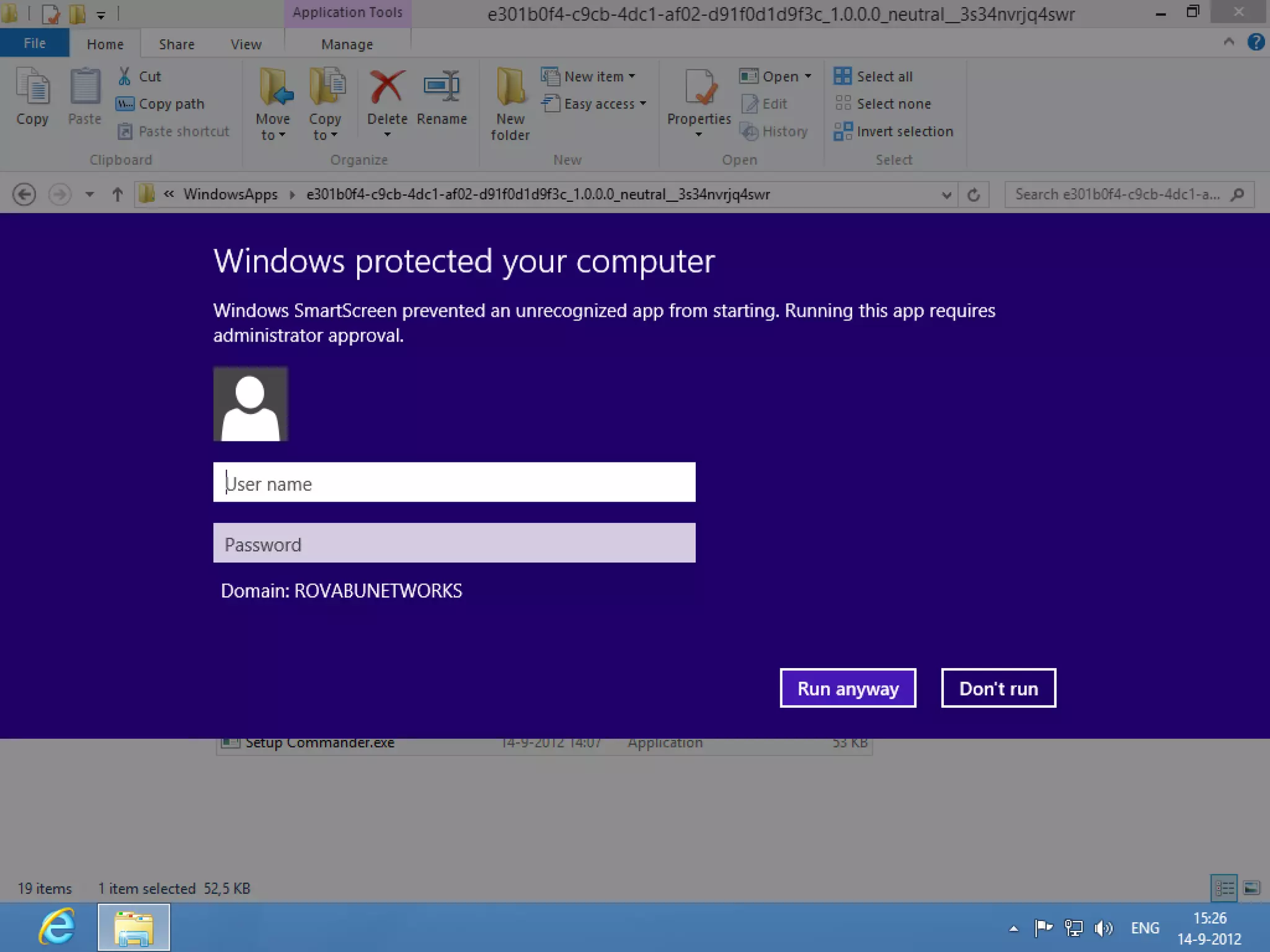Create a New folder from ribbon
This screenshot has height=952, width=1270.
(x=510, y=104)
